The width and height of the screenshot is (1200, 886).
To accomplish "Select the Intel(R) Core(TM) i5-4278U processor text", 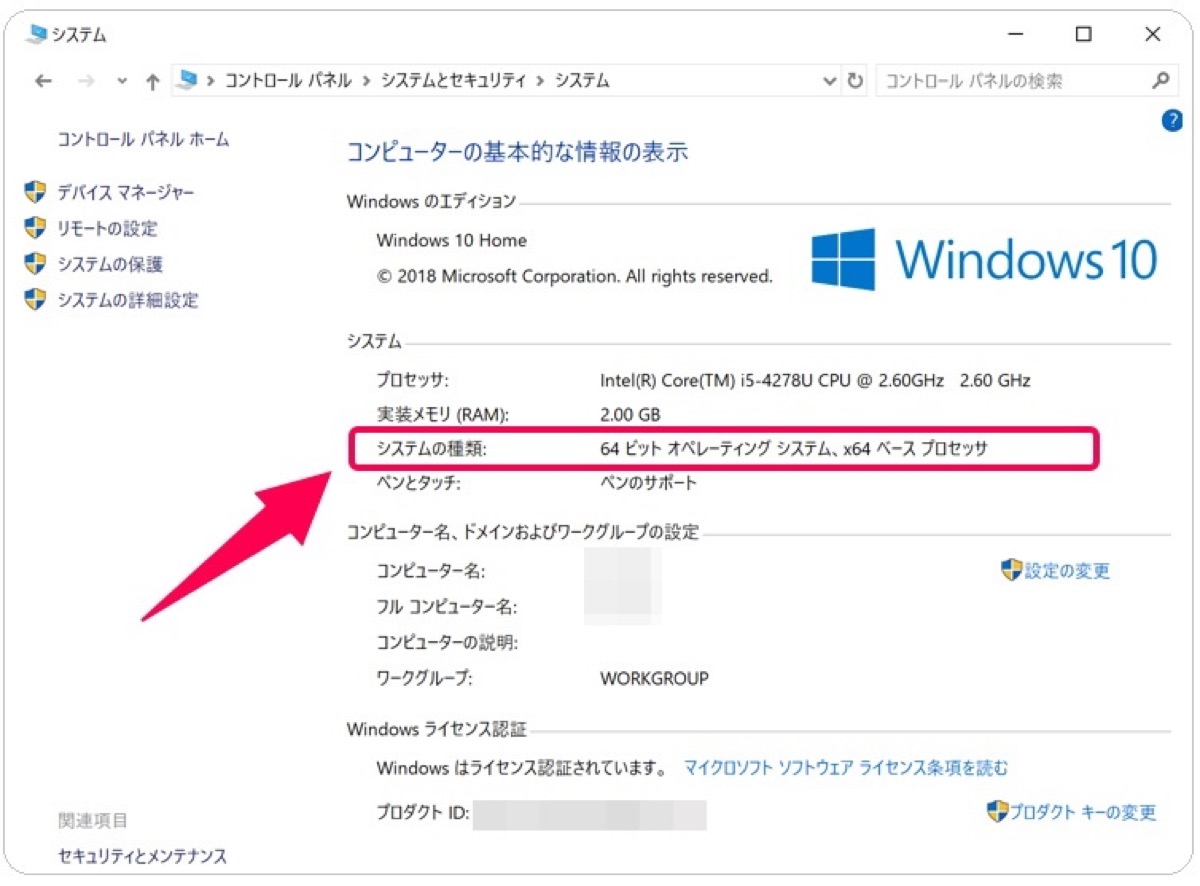I will pyautogui.click(x=815, y=380).
